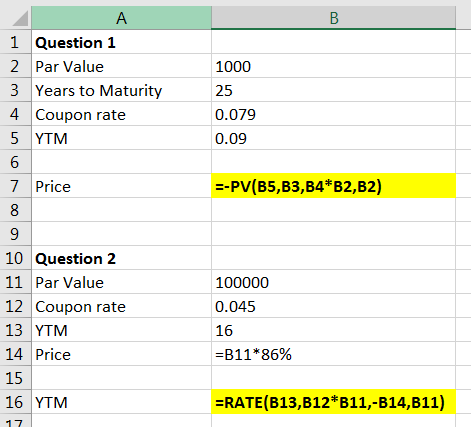Click the 'Question 2' heading cell
Screen dimensions: 471x427
(x=122, y=258)
